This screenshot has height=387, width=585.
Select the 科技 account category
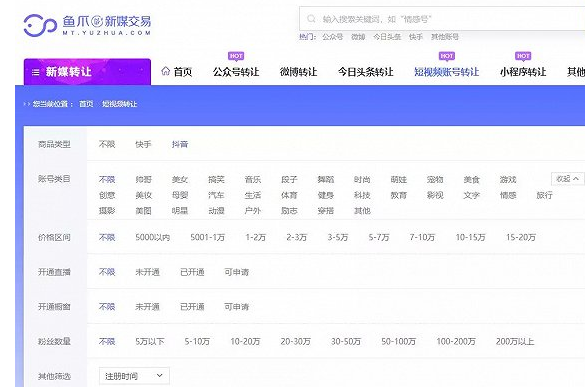point(362,195)
